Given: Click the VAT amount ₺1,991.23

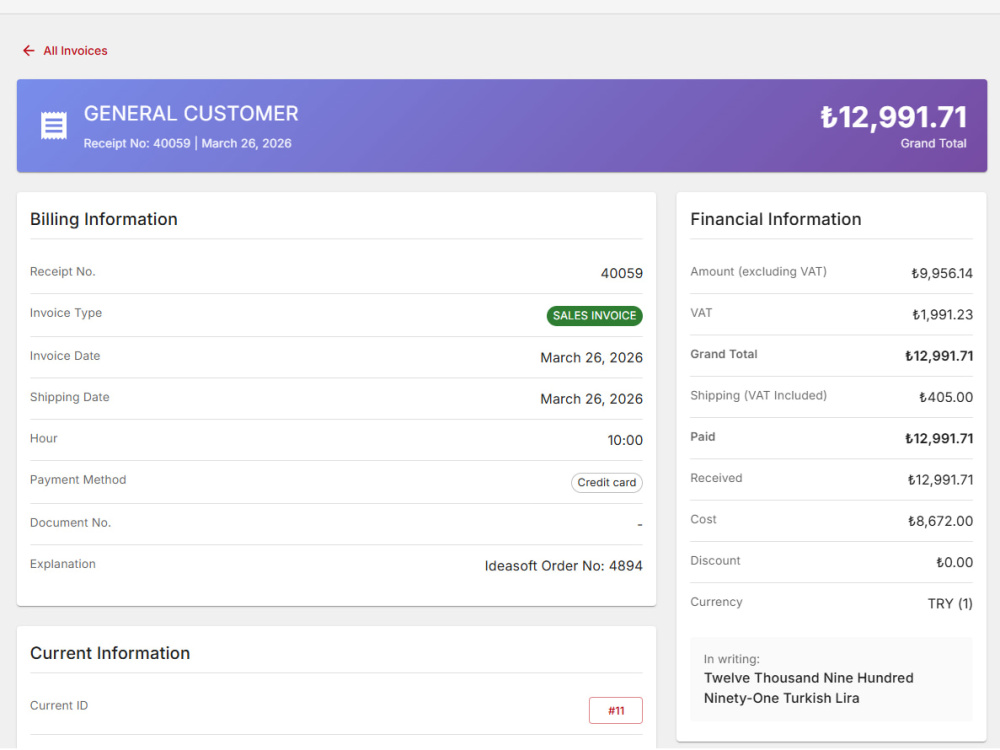Looking at the screenshot, I should [x=942, y=314].
